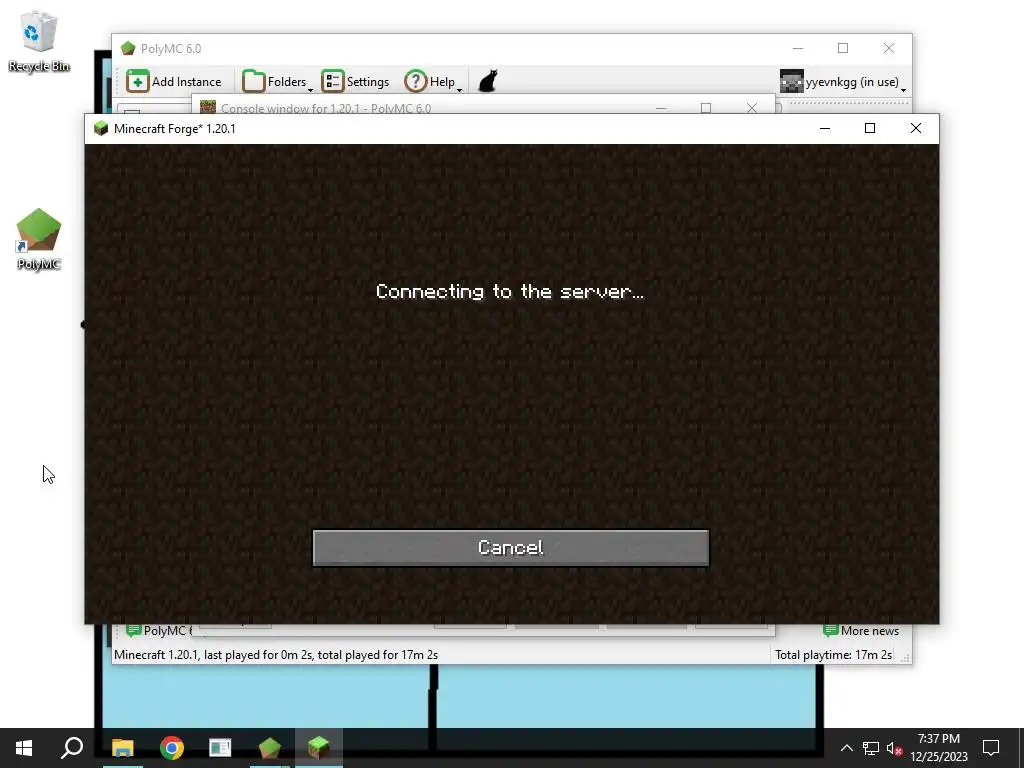Screen dimensions: 1024x768
Task: Click the black cat icon in PolyMC toolbar
Action: point(488,82)
